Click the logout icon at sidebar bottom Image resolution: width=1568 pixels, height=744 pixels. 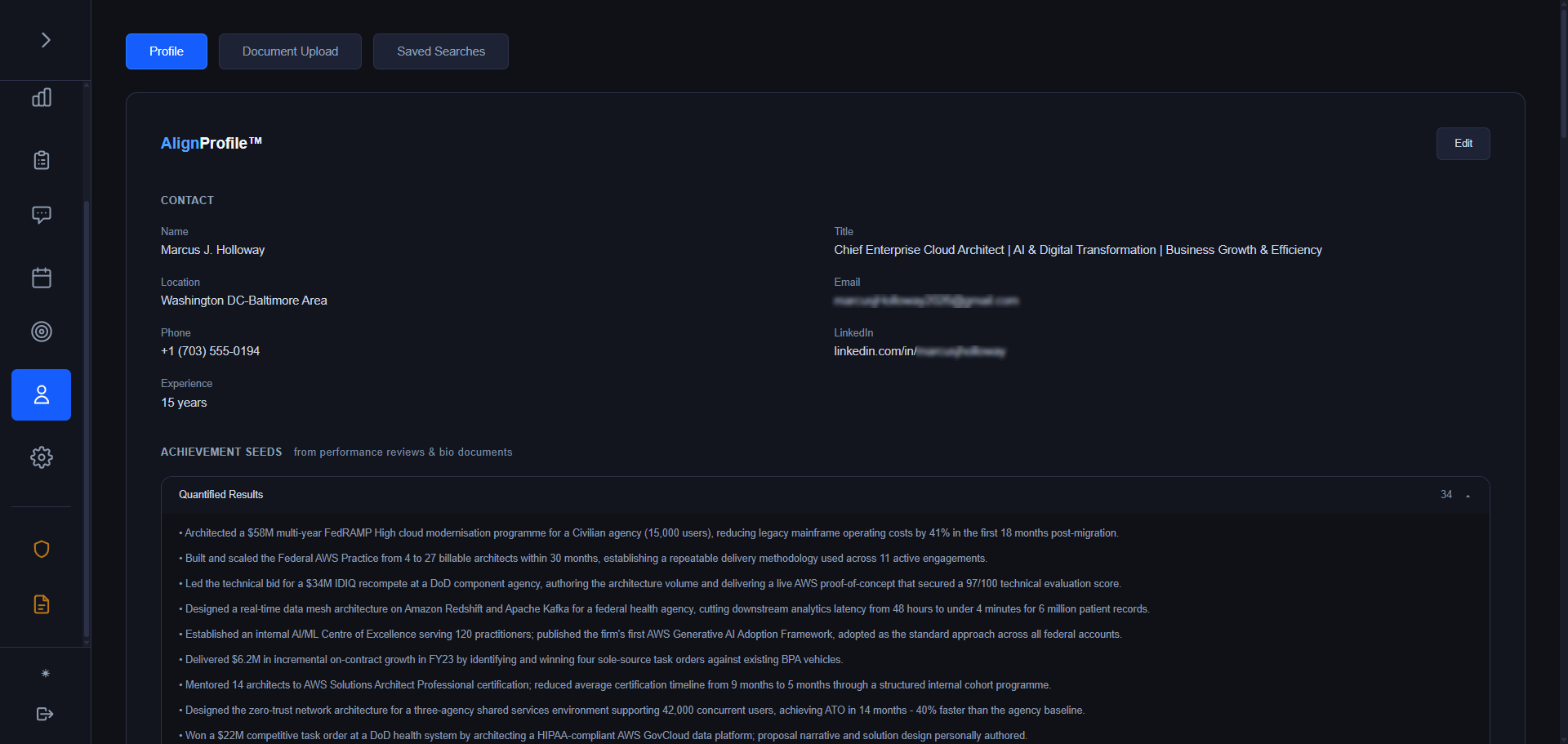point(45,714)
